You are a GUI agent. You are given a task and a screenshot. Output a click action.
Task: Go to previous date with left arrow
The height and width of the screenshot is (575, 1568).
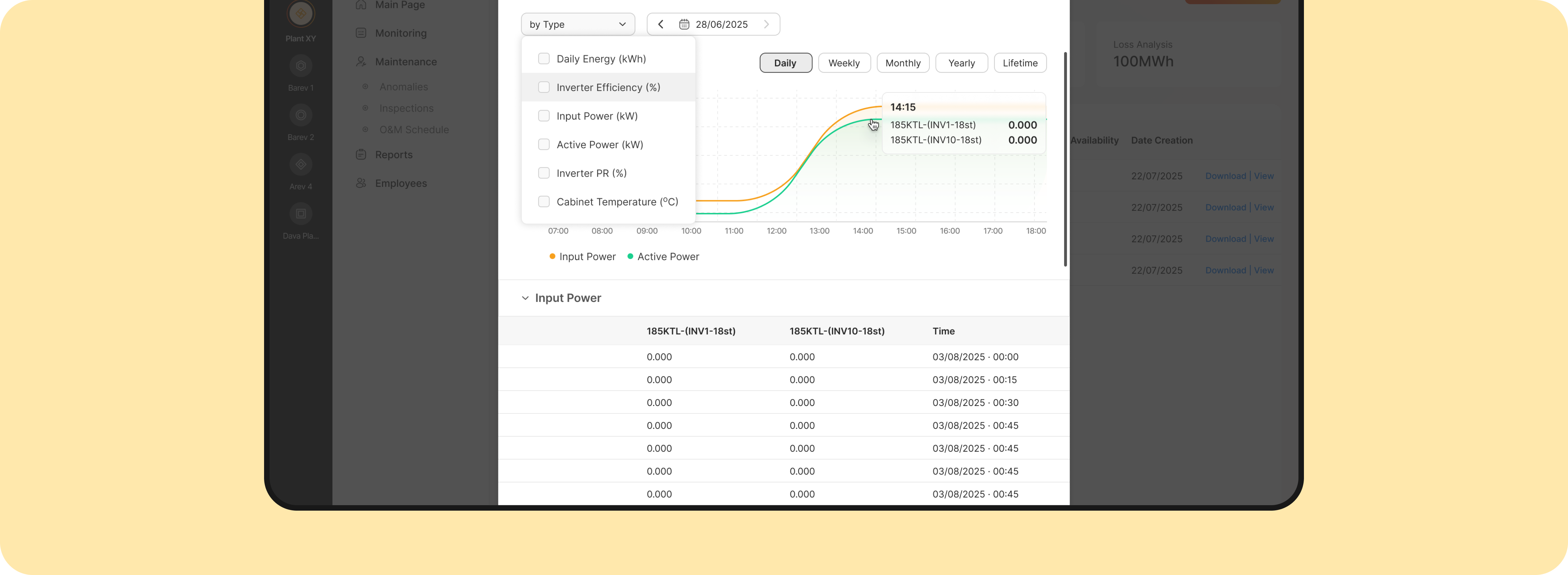tap(661, 24)
